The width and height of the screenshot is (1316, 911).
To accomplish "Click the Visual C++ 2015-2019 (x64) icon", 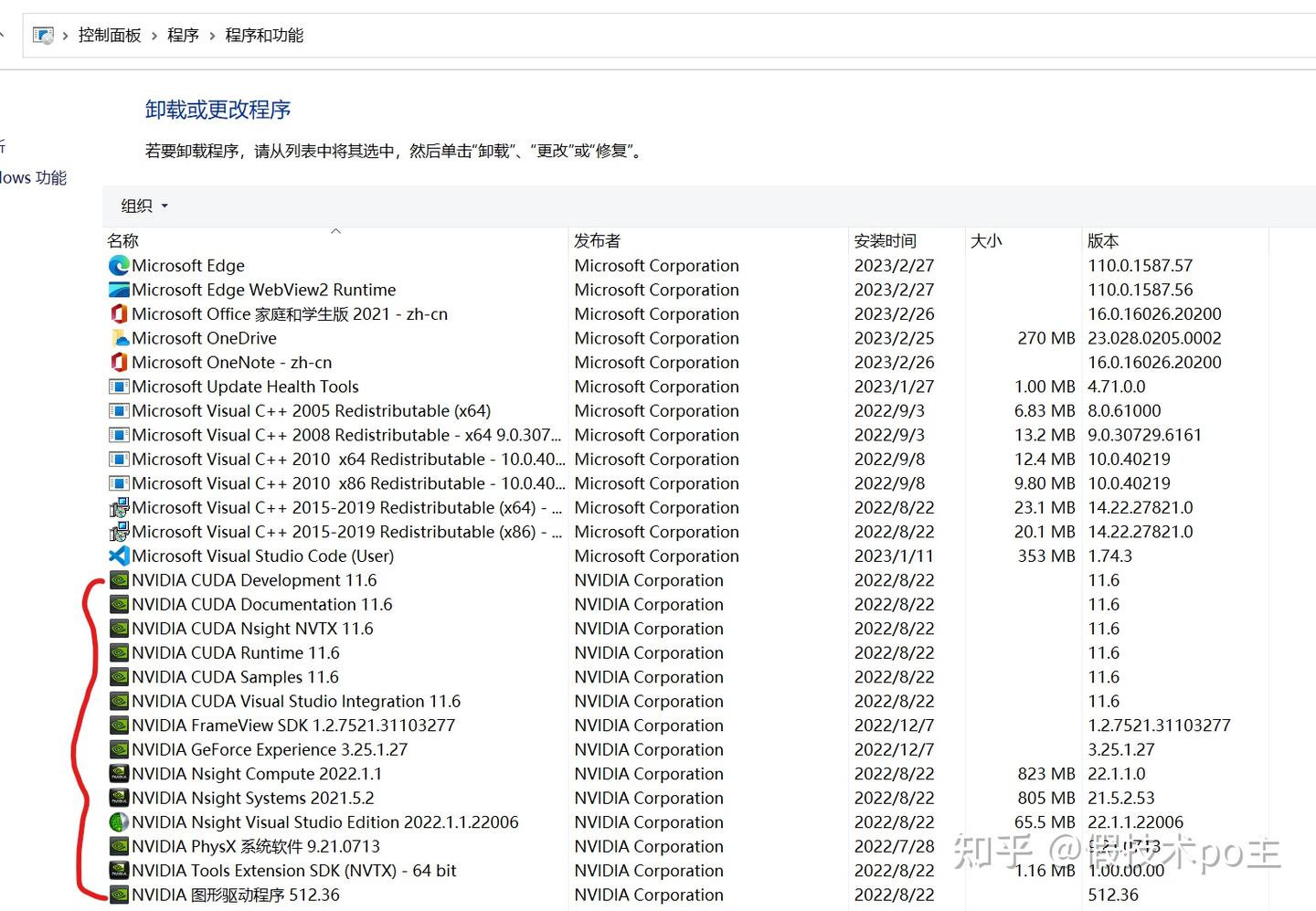I will tap(119, 508).
